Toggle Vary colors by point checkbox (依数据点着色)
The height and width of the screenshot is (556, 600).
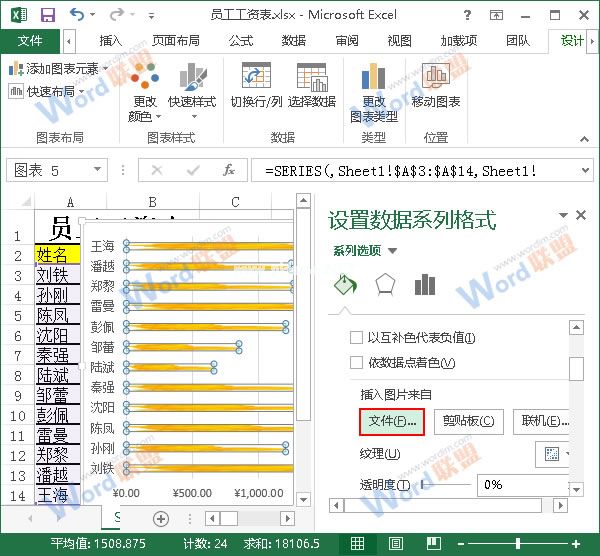point(356,363)
